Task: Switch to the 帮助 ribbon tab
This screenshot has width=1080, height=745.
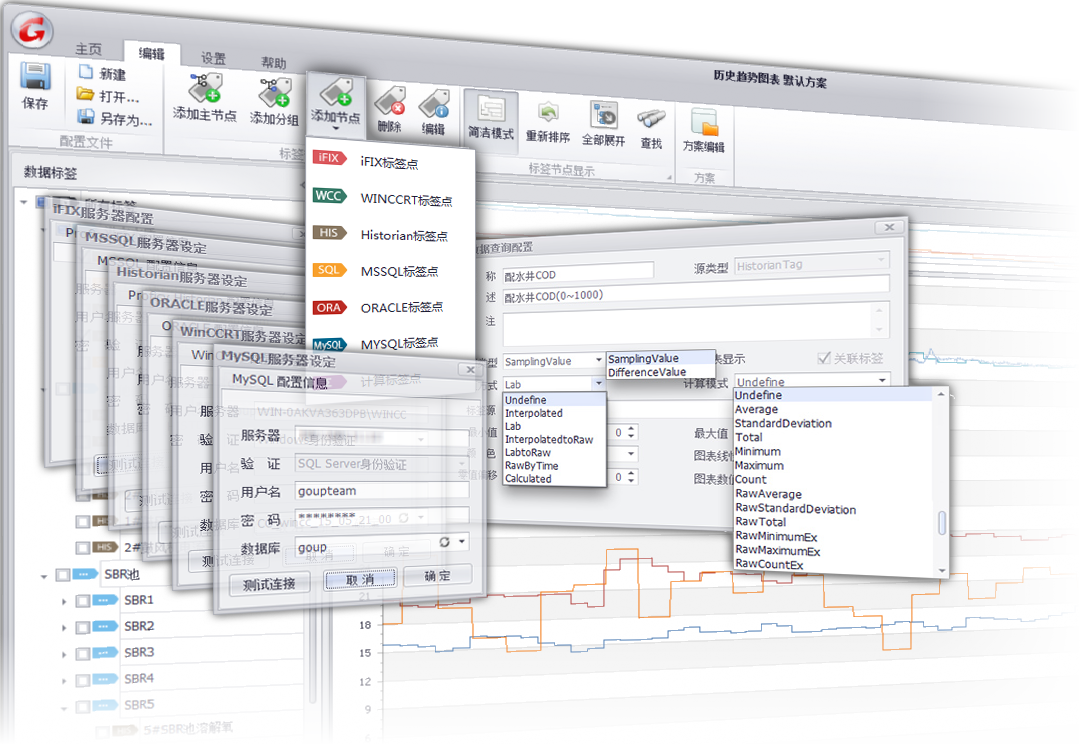Action: (x=273, y=63)
